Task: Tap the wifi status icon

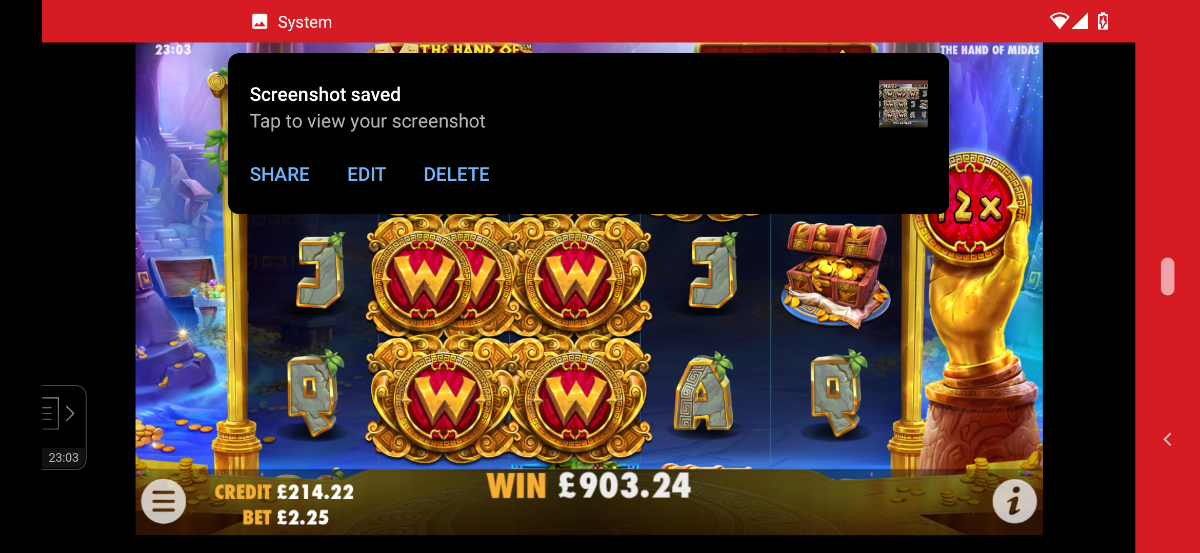Action: [x=1059, y=21]
